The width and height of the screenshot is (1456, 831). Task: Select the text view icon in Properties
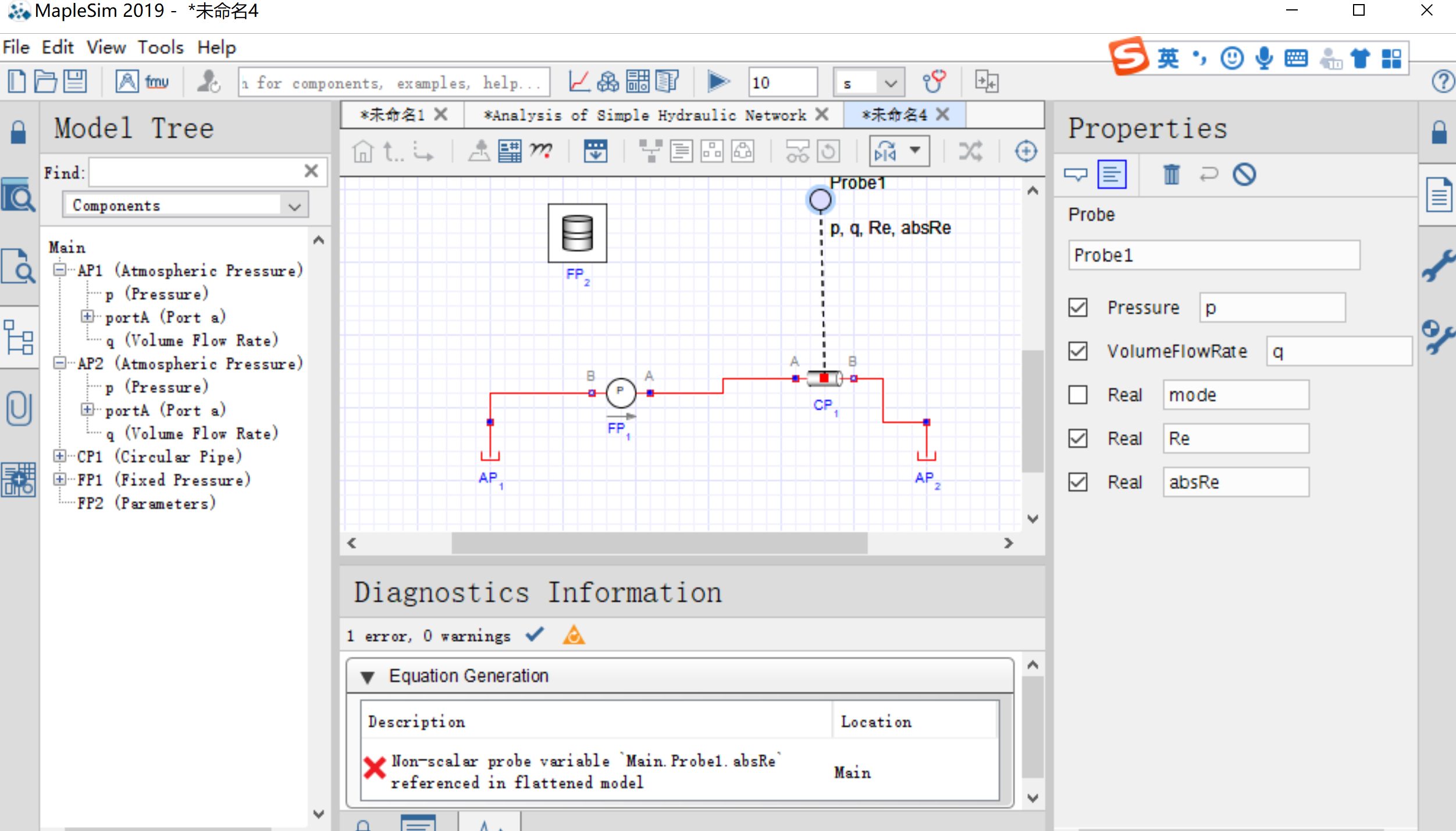coord(1112,174)
